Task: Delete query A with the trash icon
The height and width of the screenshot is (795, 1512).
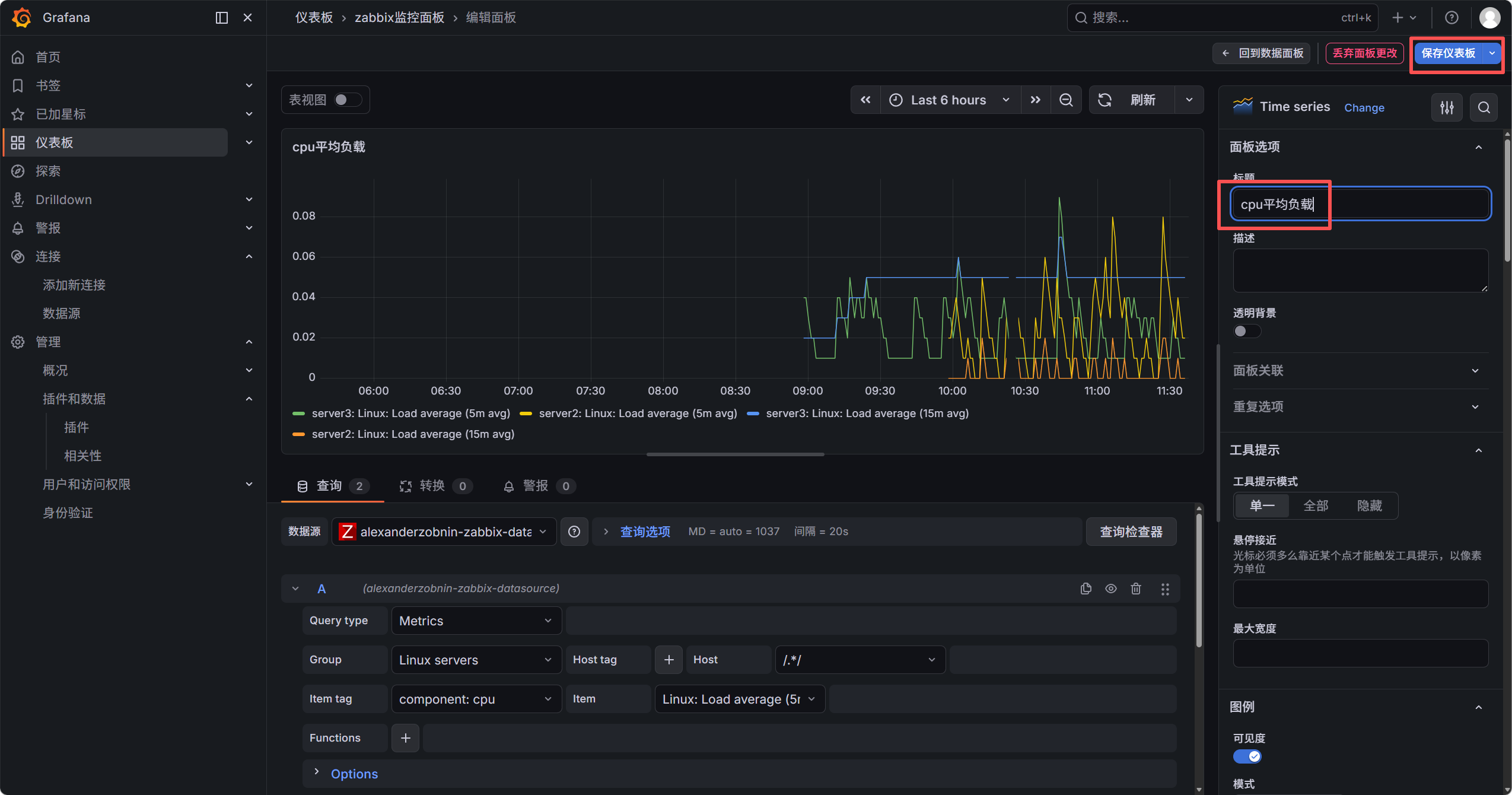Action: [1136, 589]
